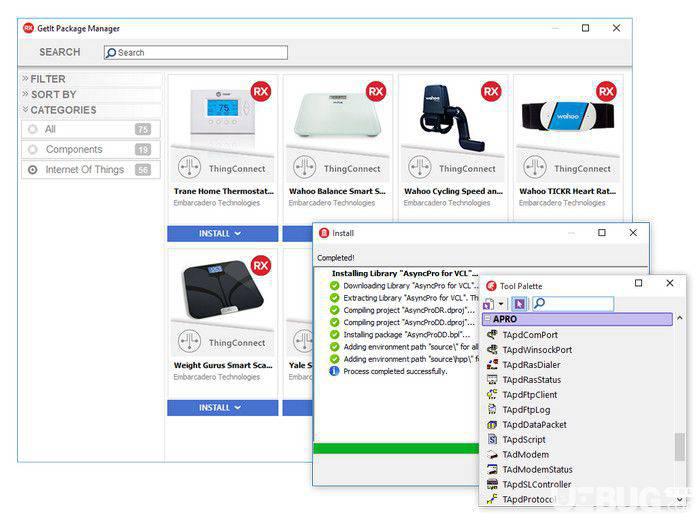Maximize the Install dialog window
The width and height of the screenshot is (700, 521).
[x=602, y=233]
